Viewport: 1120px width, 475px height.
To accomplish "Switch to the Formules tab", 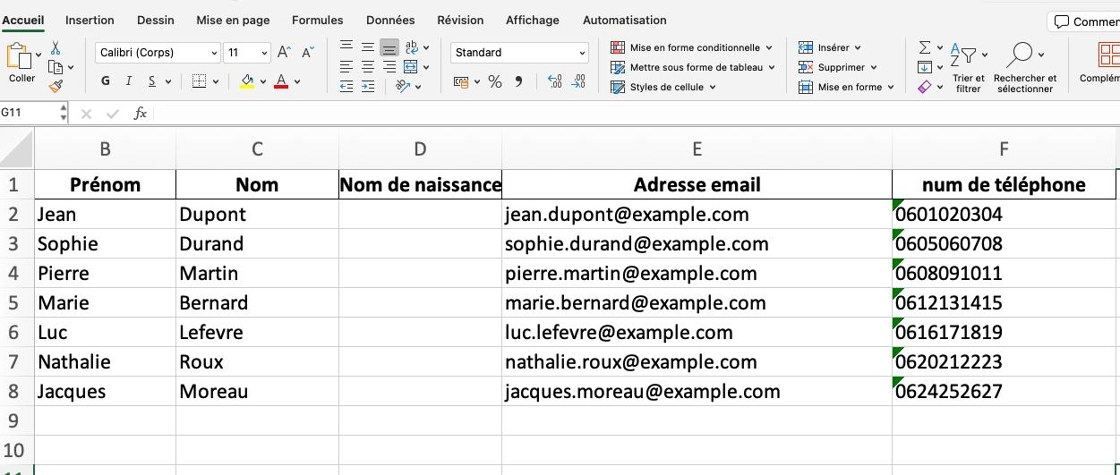I will pos(317,20).
